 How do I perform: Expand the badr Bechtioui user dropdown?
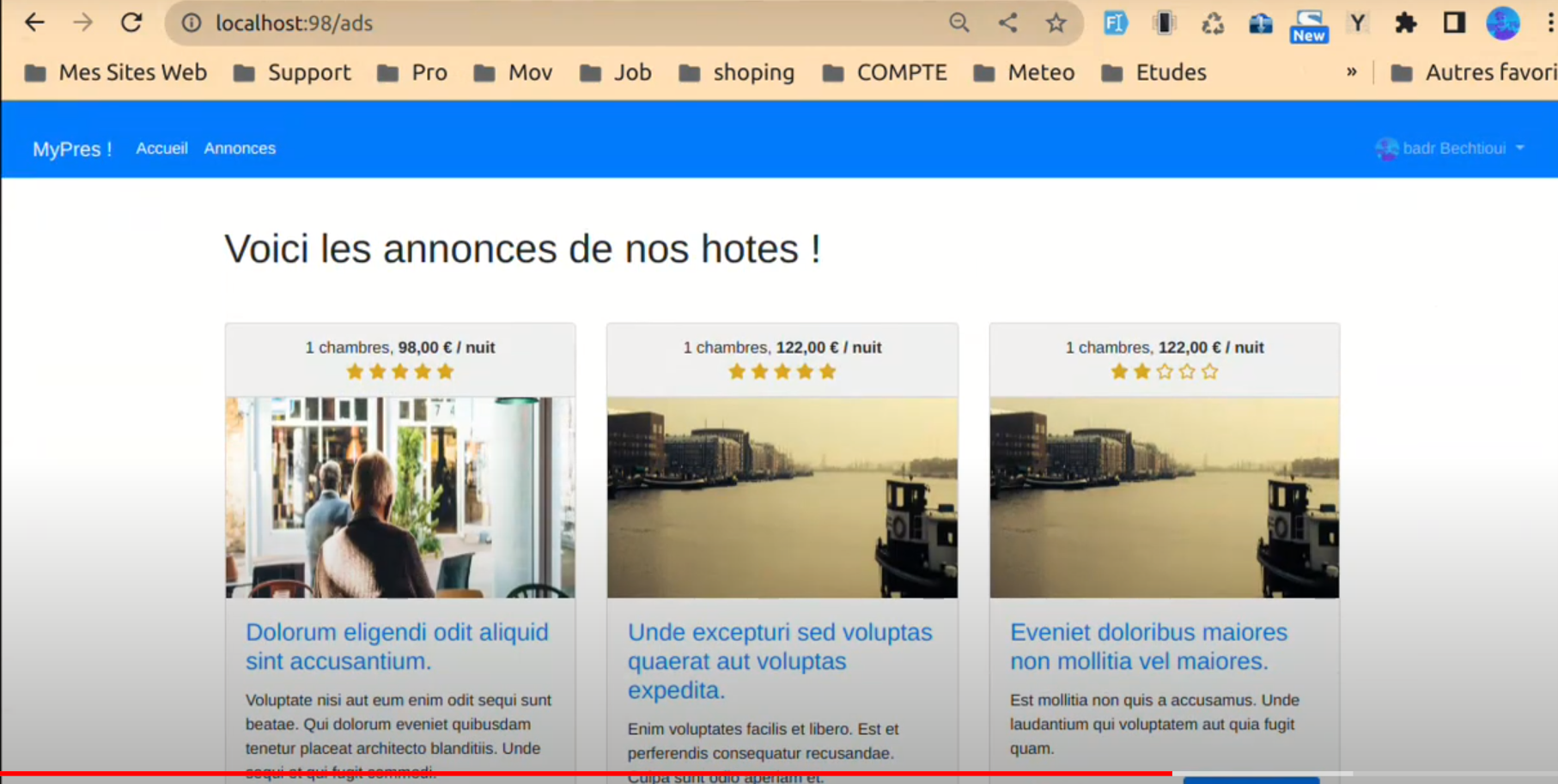click(x=1450, y=149)
